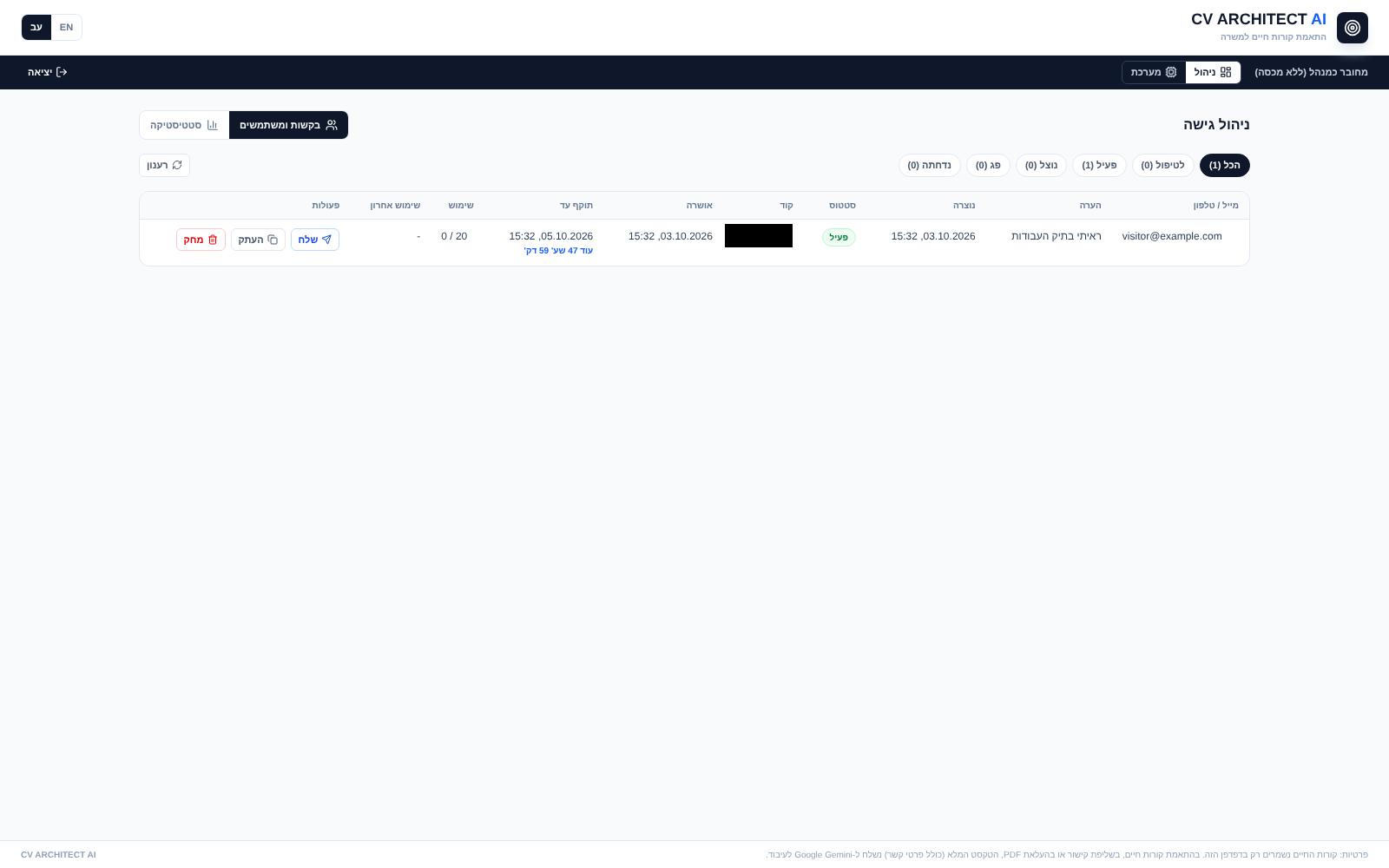Viewport: 1389px width, 868px height.
Task: Switch interface language to EN
Action: (66, 28)
